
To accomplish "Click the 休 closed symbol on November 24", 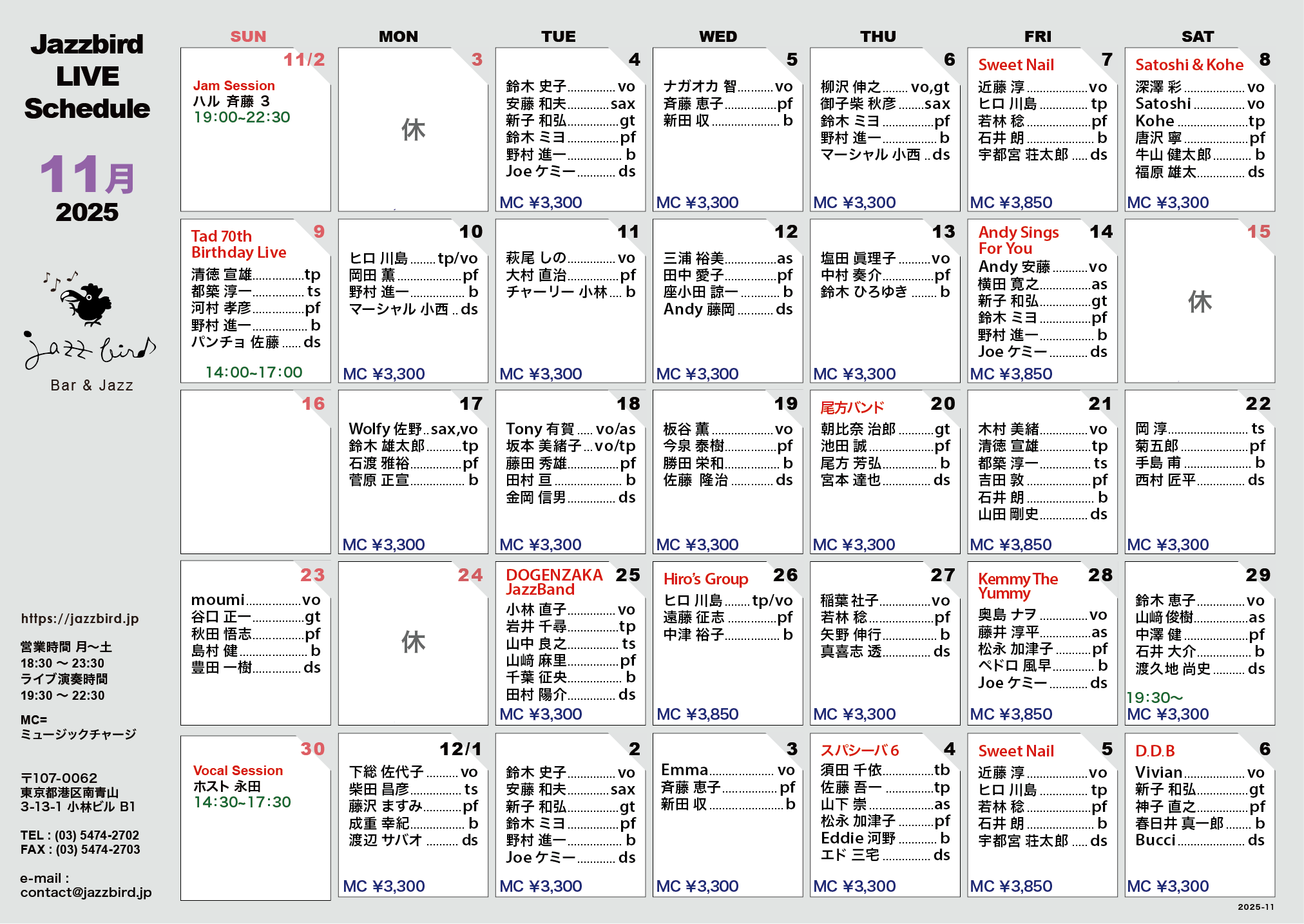I will tap(413, 642).
